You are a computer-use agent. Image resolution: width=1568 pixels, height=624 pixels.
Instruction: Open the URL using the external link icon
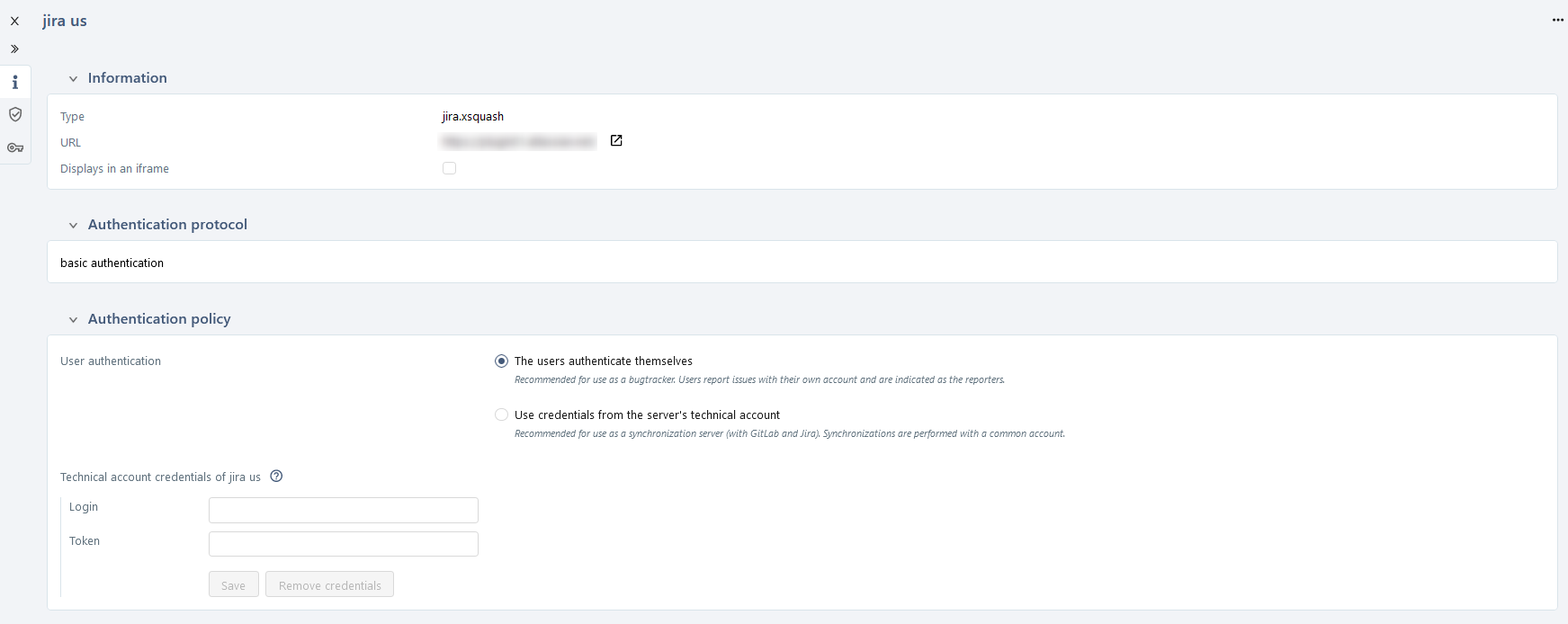point(615,140)
